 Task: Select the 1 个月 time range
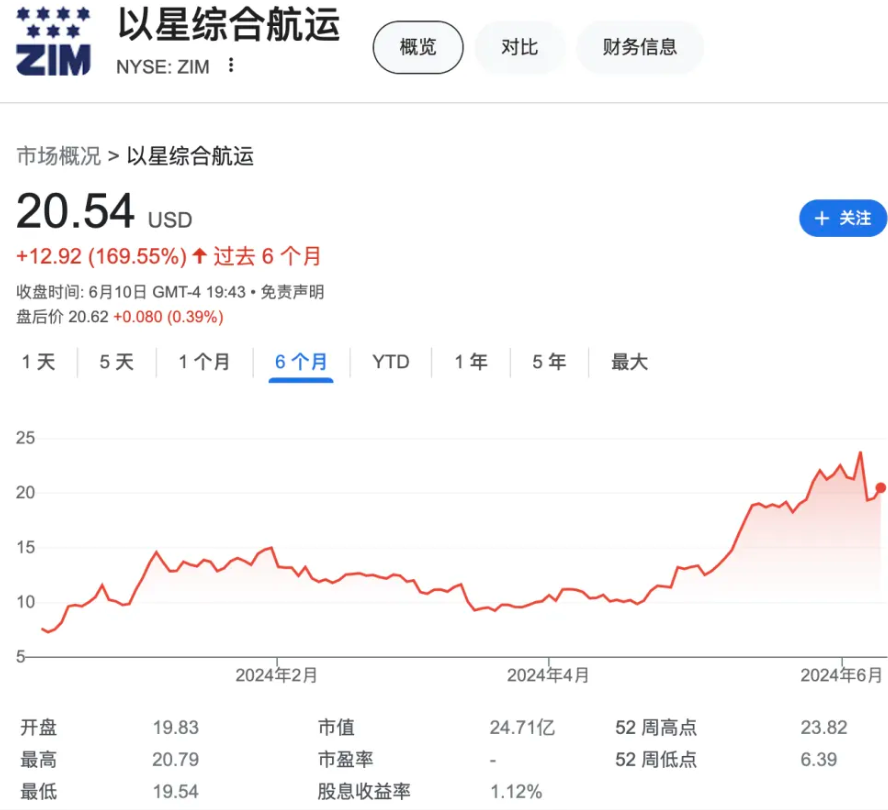coord(204,361)
